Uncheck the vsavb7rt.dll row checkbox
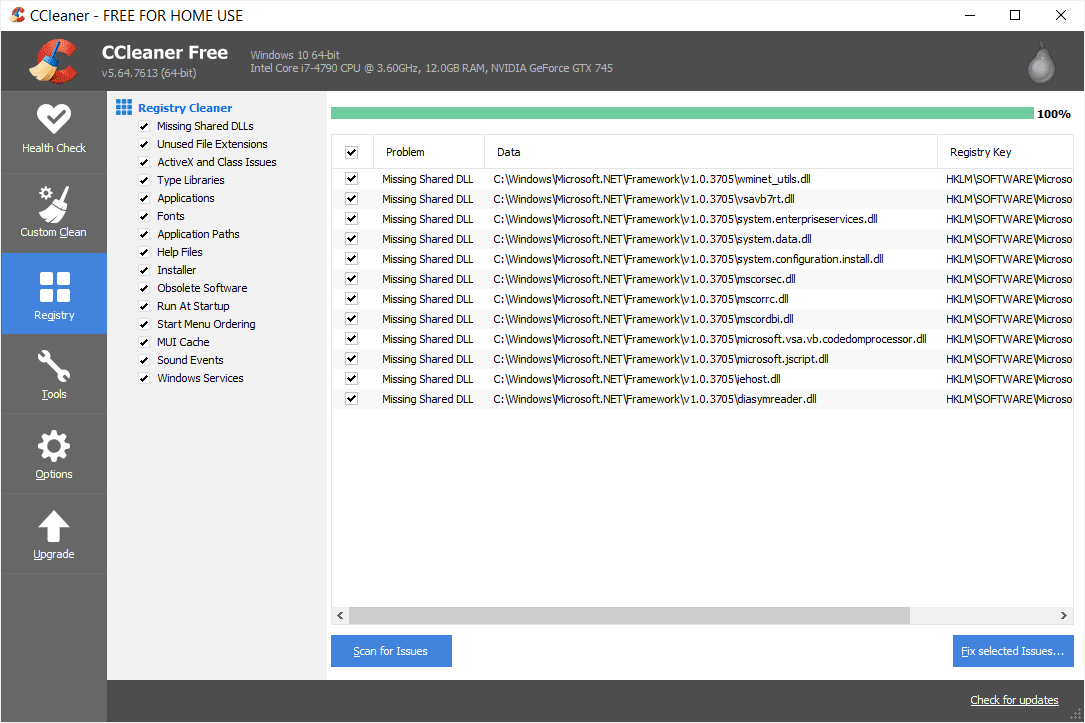Viewport: 1085px width, 723px height. pyautogui.click(x=352, y=199)
